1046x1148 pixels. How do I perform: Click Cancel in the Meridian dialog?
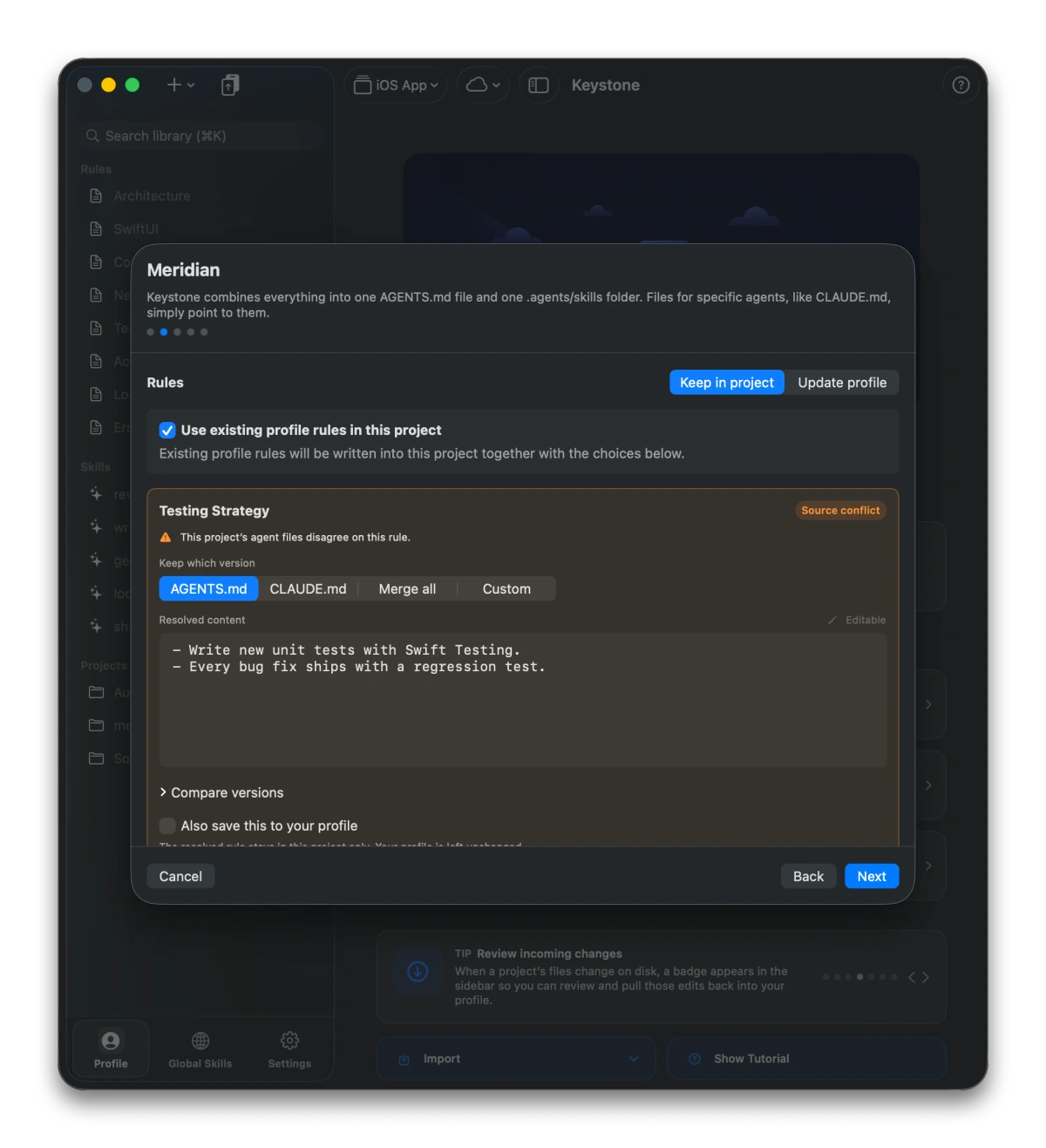pyautogui.click(x=180, y=876)
